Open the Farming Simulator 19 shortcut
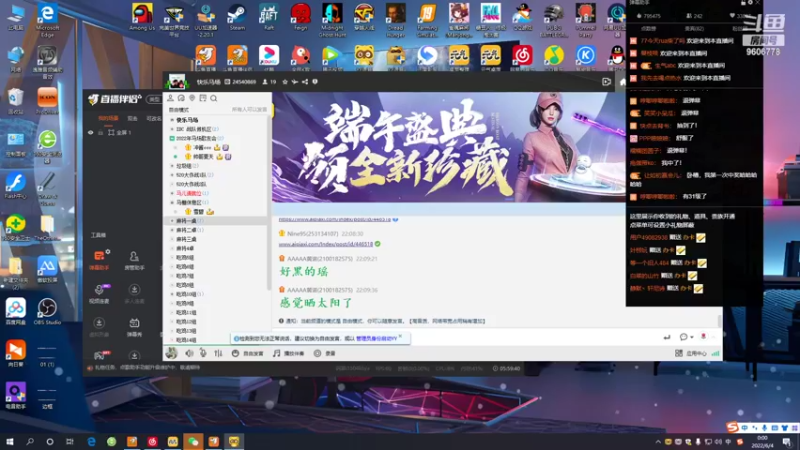Viewport: 800px width, 450px height. 427,19
